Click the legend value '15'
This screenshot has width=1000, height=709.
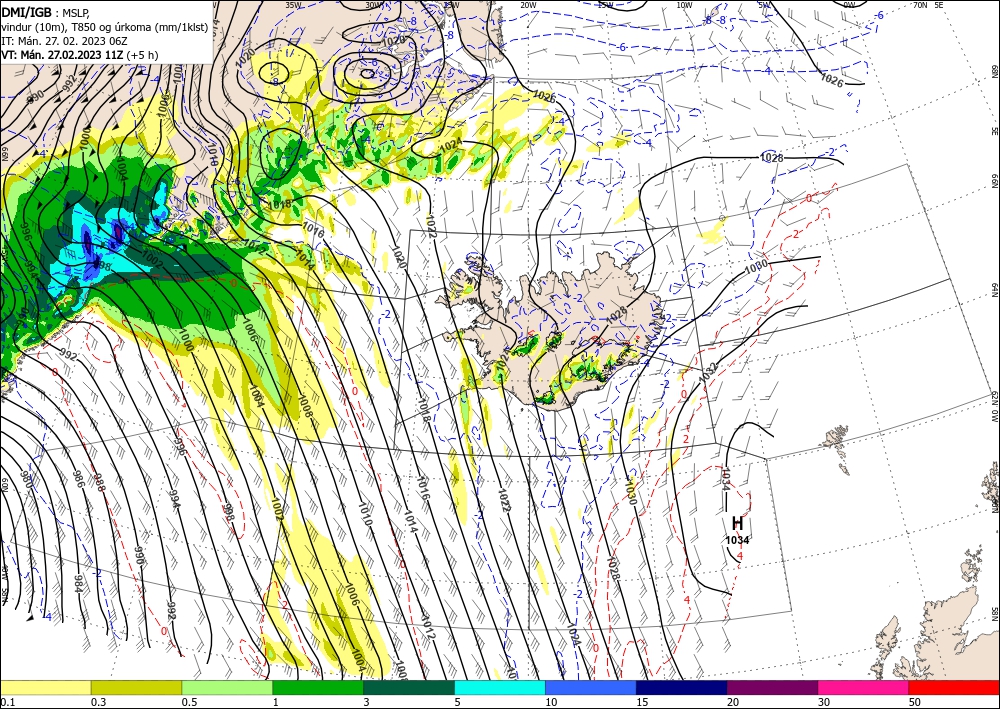pos(642,702)
